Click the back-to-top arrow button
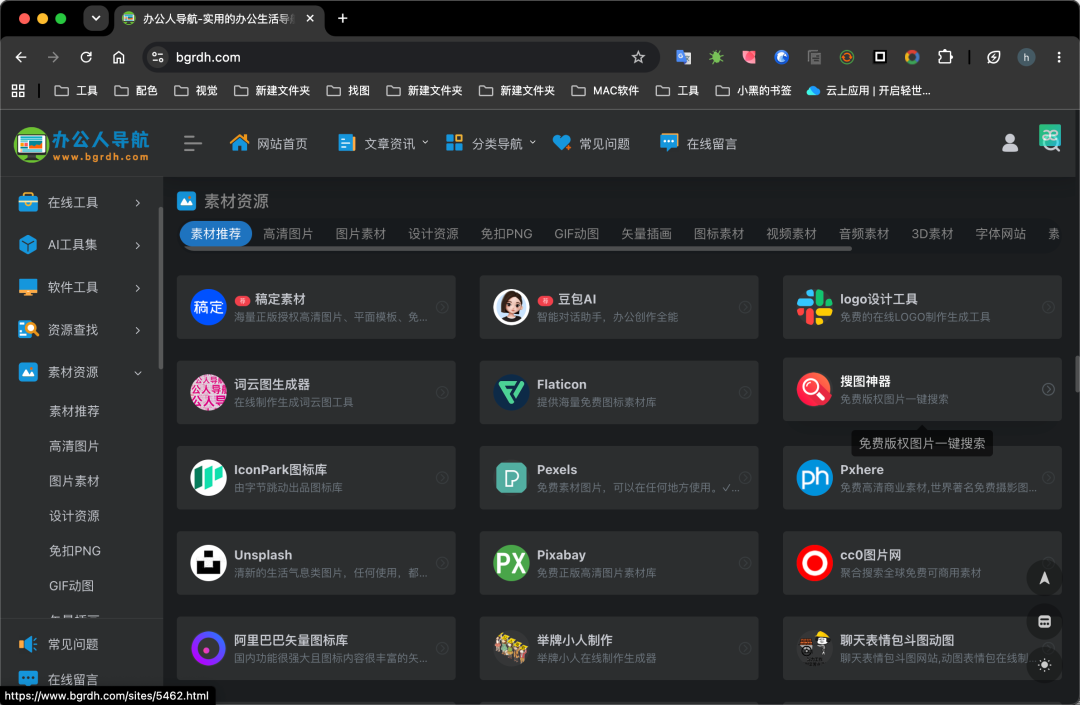 click(x=1044, y=578)
